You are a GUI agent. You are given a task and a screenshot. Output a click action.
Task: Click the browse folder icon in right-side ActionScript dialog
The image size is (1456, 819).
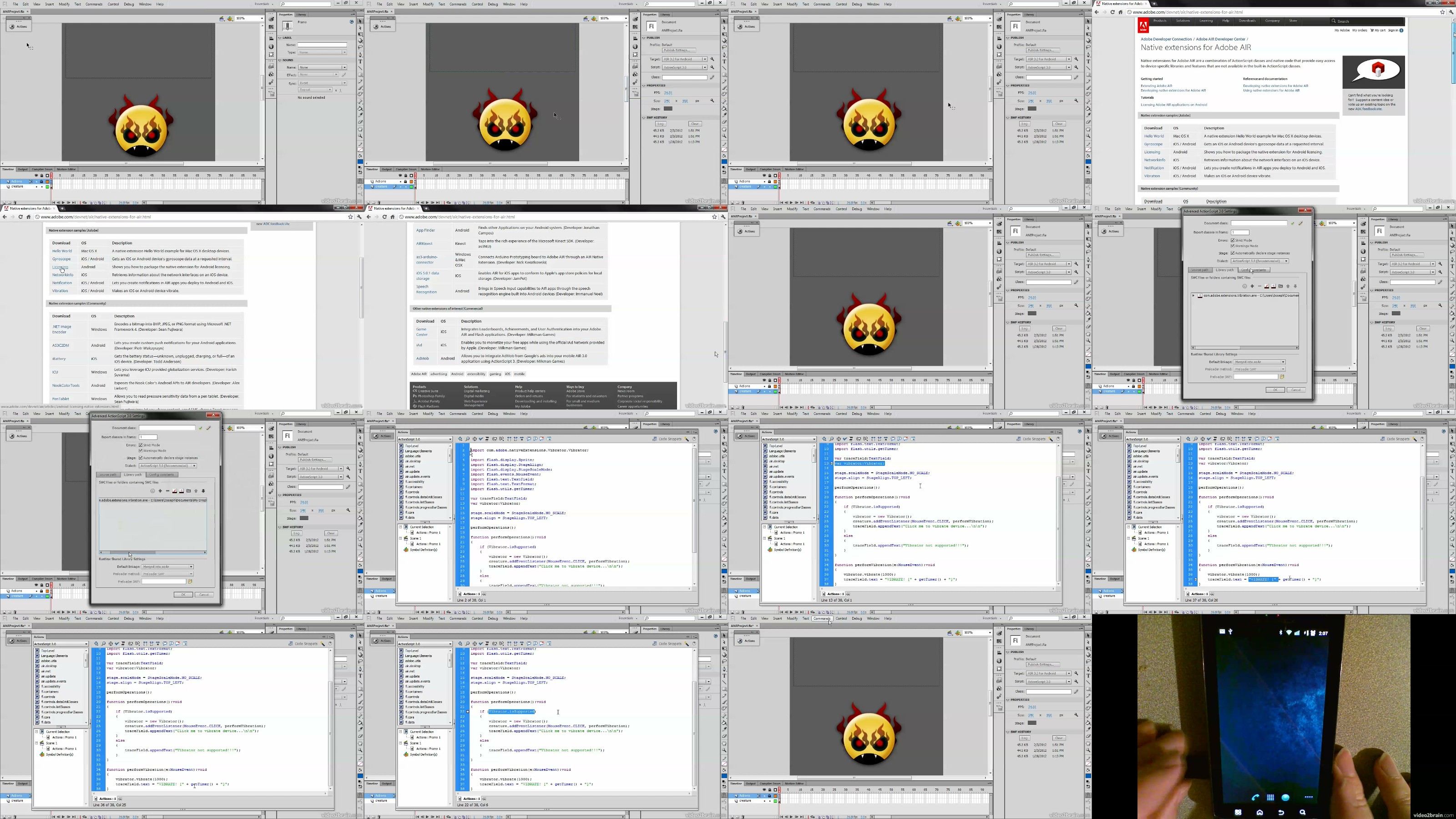pos(1280,286)
